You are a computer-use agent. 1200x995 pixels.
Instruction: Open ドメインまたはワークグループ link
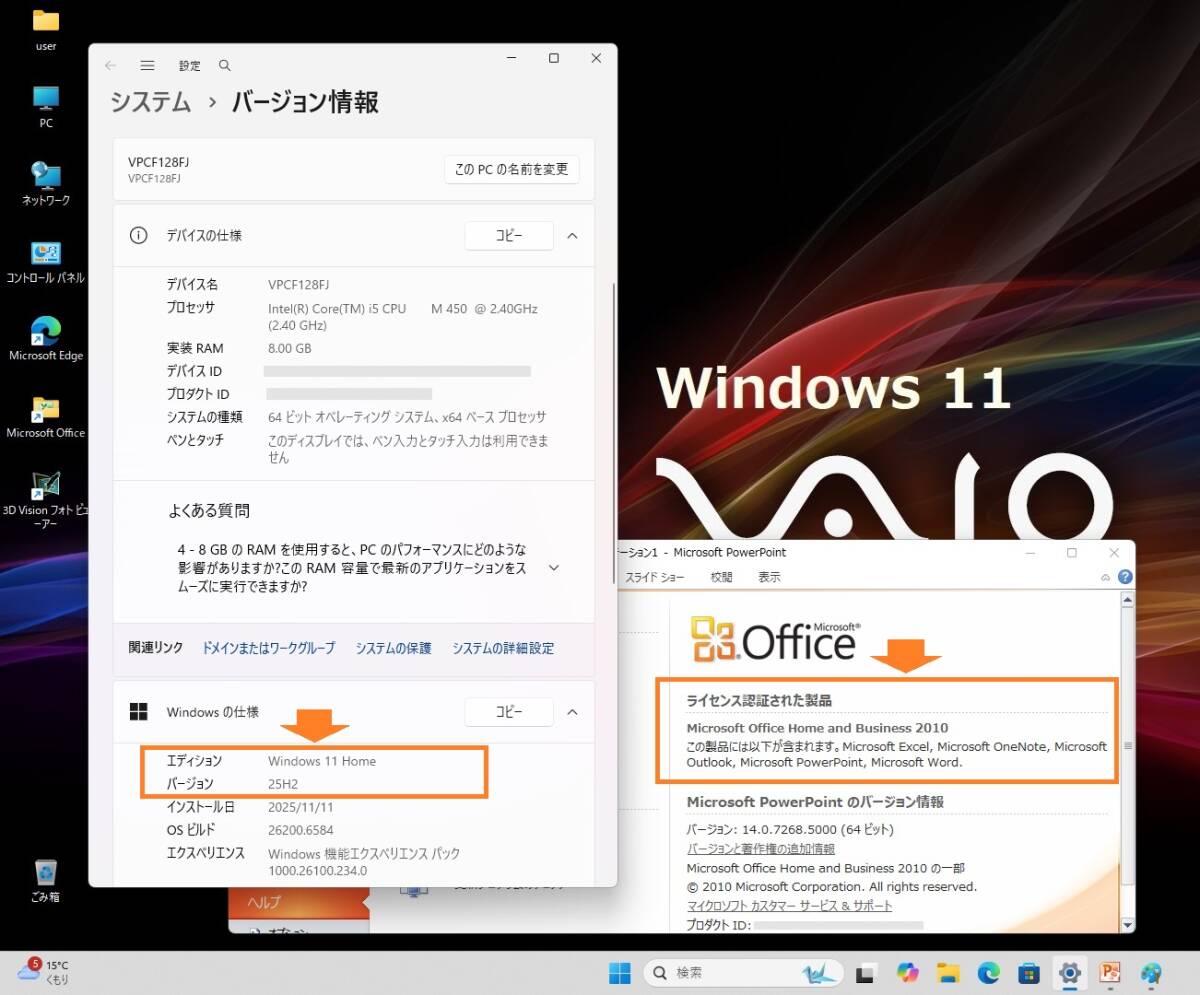click(x=269, y=648)
